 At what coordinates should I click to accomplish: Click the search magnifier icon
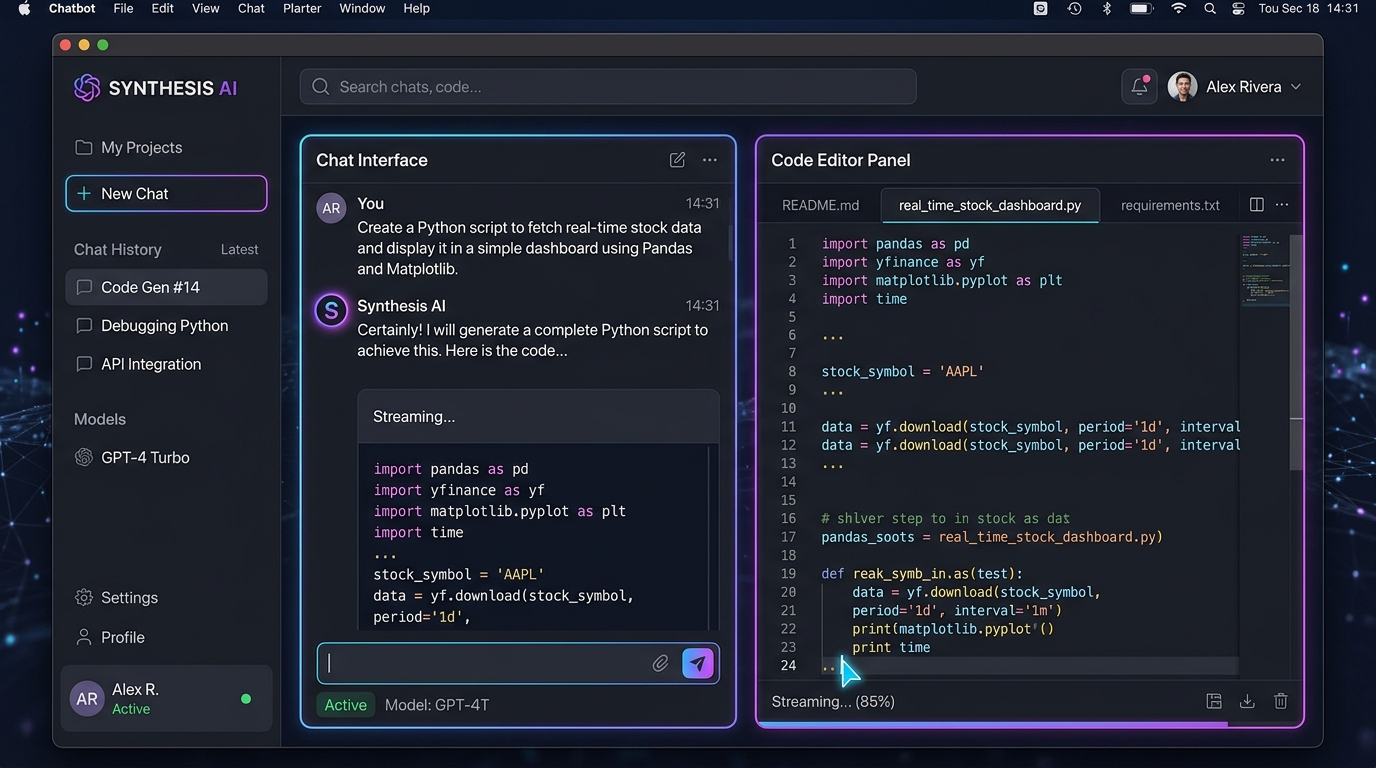pyautogui.click(x=321, y=87)
